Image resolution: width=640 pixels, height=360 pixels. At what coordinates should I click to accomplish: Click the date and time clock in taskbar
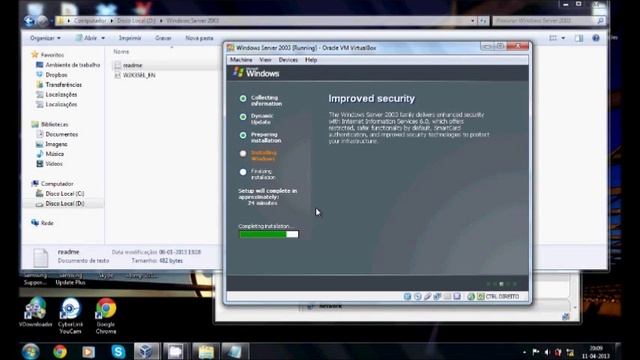click(596, 352)
